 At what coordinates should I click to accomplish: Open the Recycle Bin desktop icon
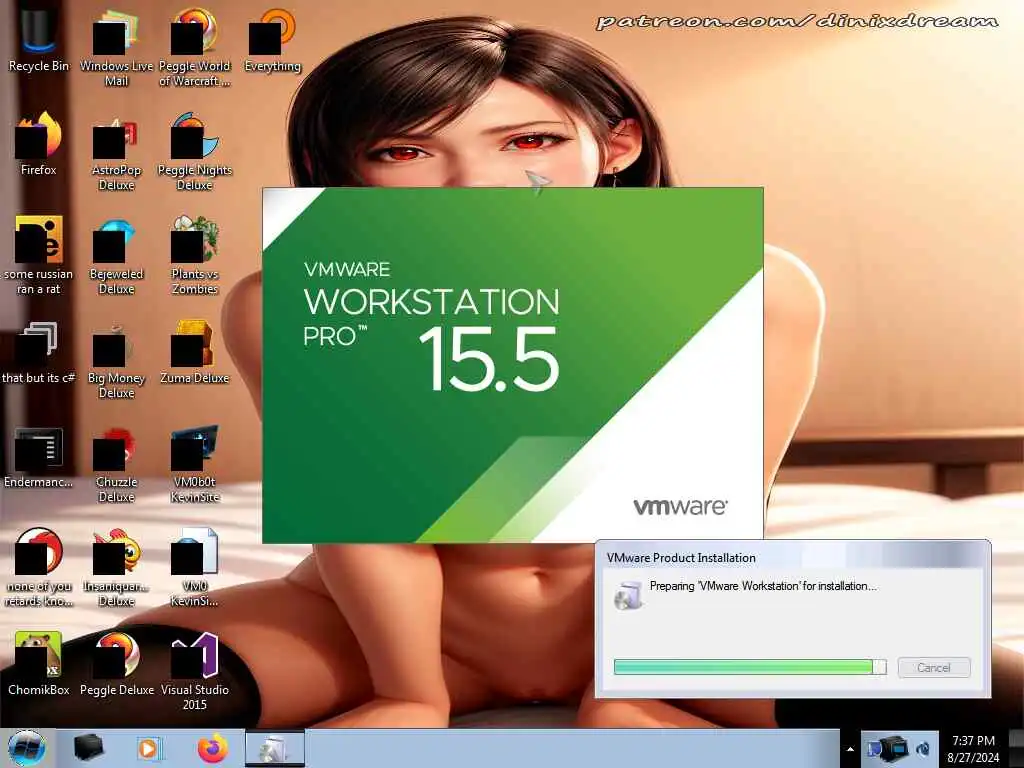coord(39,39)
